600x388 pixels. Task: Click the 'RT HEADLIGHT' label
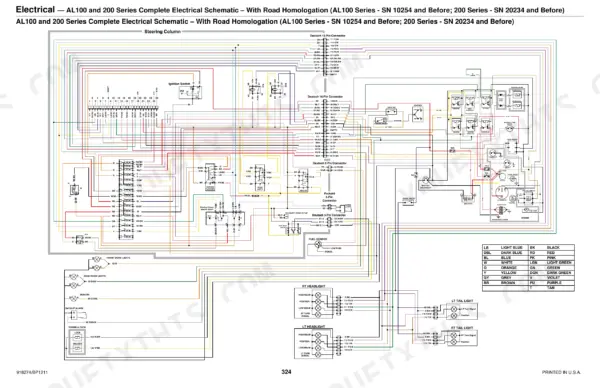pyautogui.click(x=313, y=286)
